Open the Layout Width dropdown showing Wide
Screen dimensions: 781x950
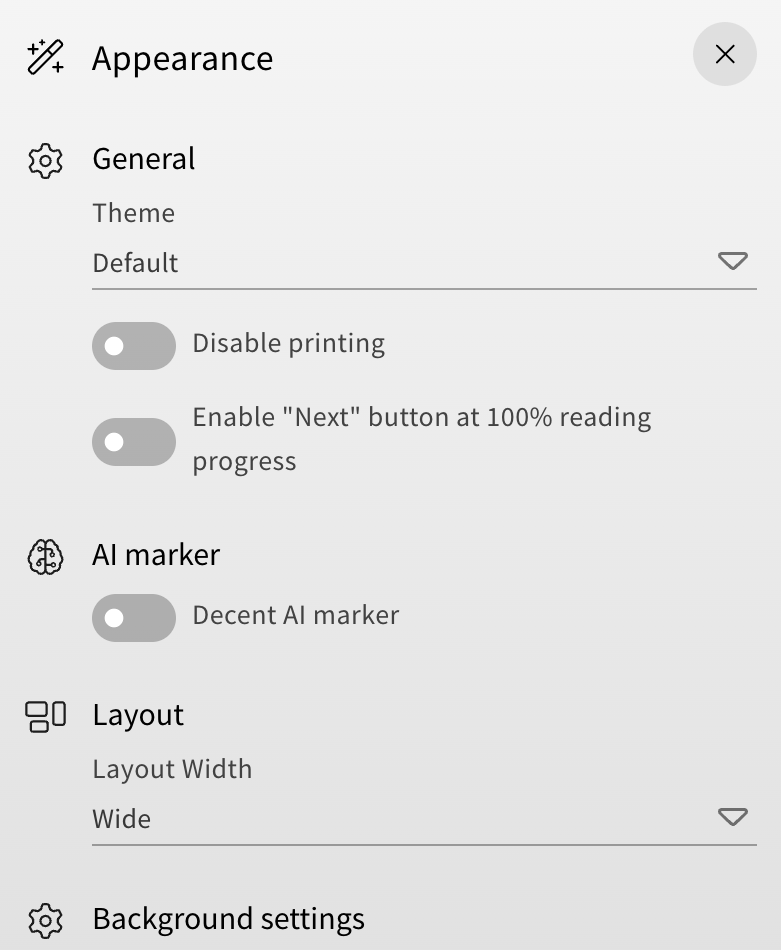tap(400, 819)
